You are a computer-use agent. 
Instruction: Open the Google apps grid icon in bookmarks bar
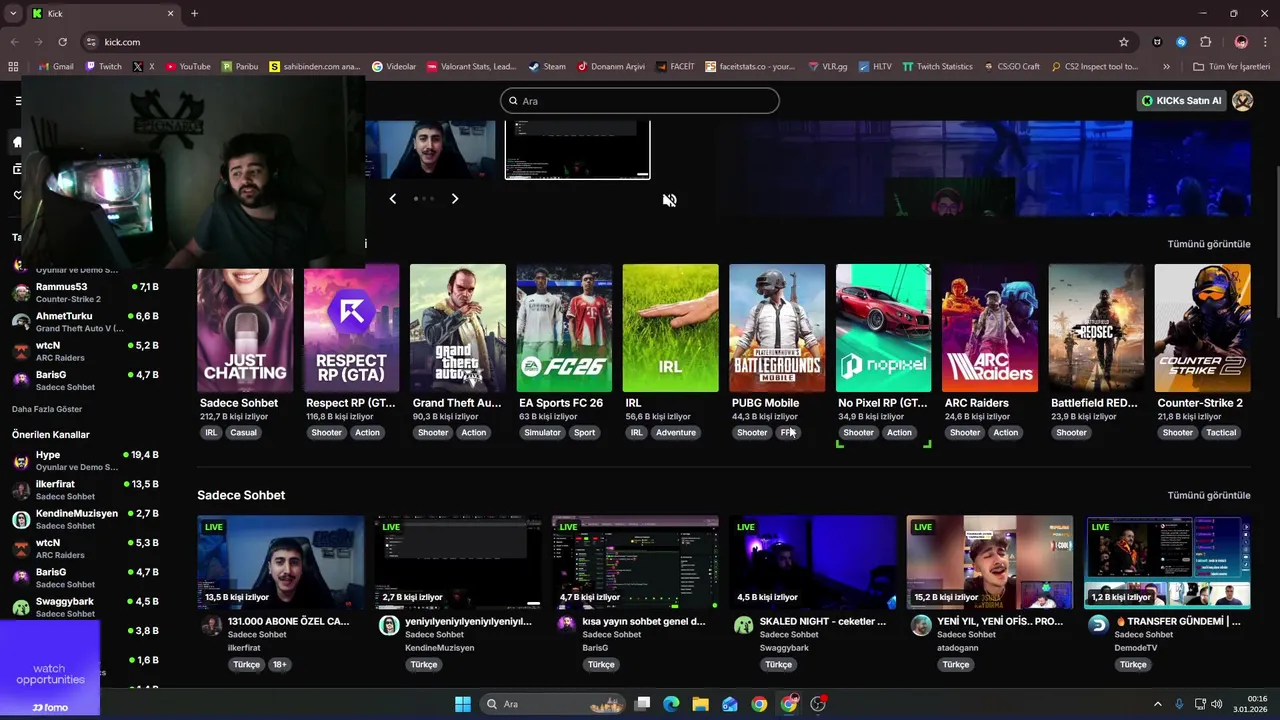pyautogui.click(x=13, y=67)
